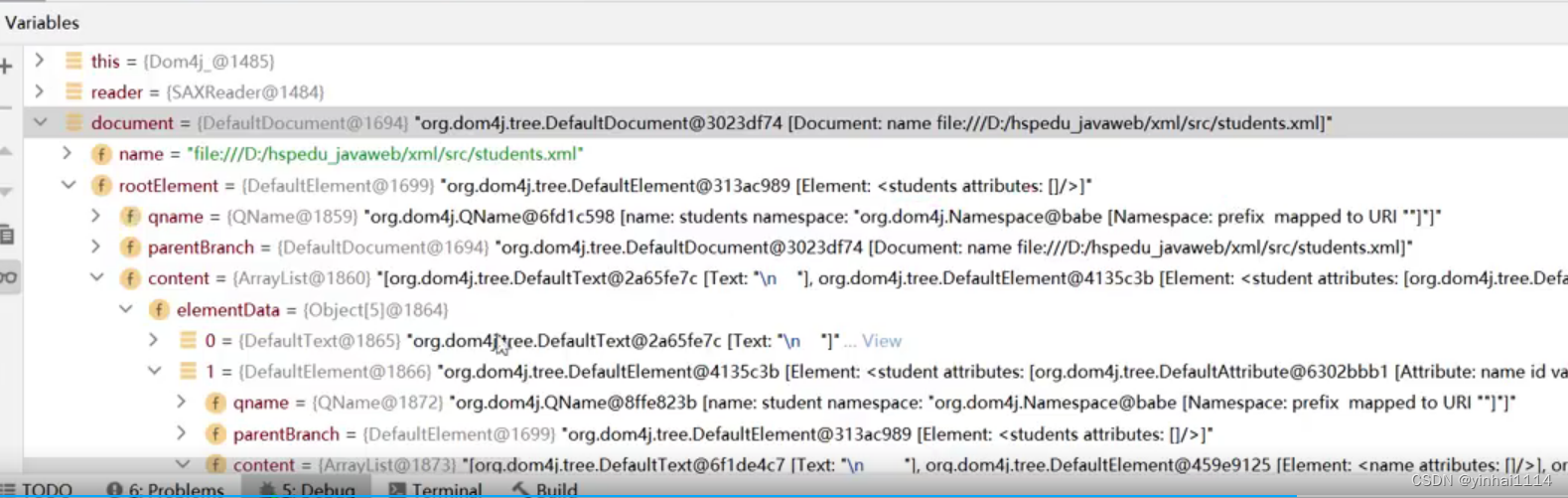Expand array element 0 DefaultText@1865

tap(154, 340)
